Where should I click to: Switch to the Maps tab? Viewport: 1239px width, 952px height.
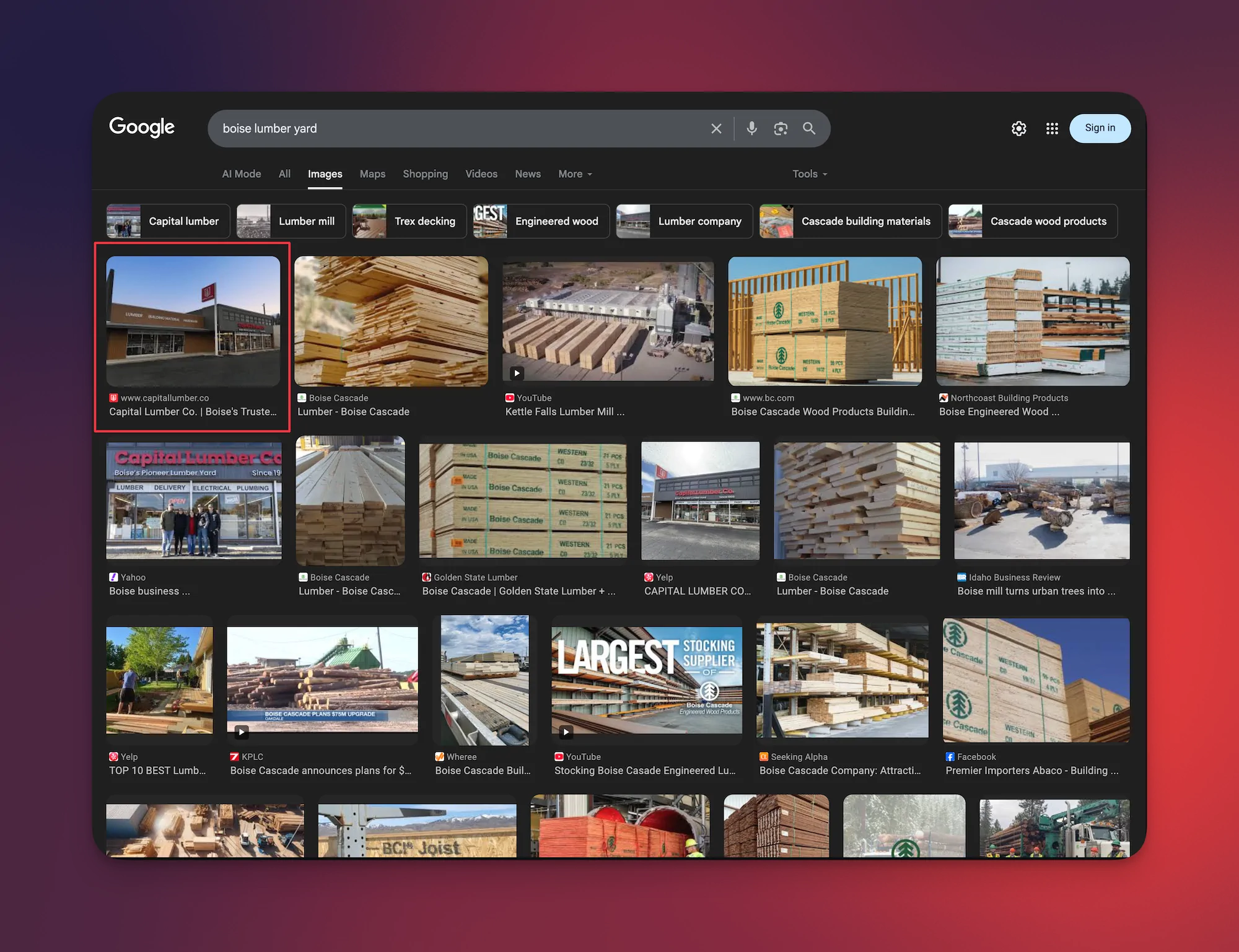[x=372, y=174]
